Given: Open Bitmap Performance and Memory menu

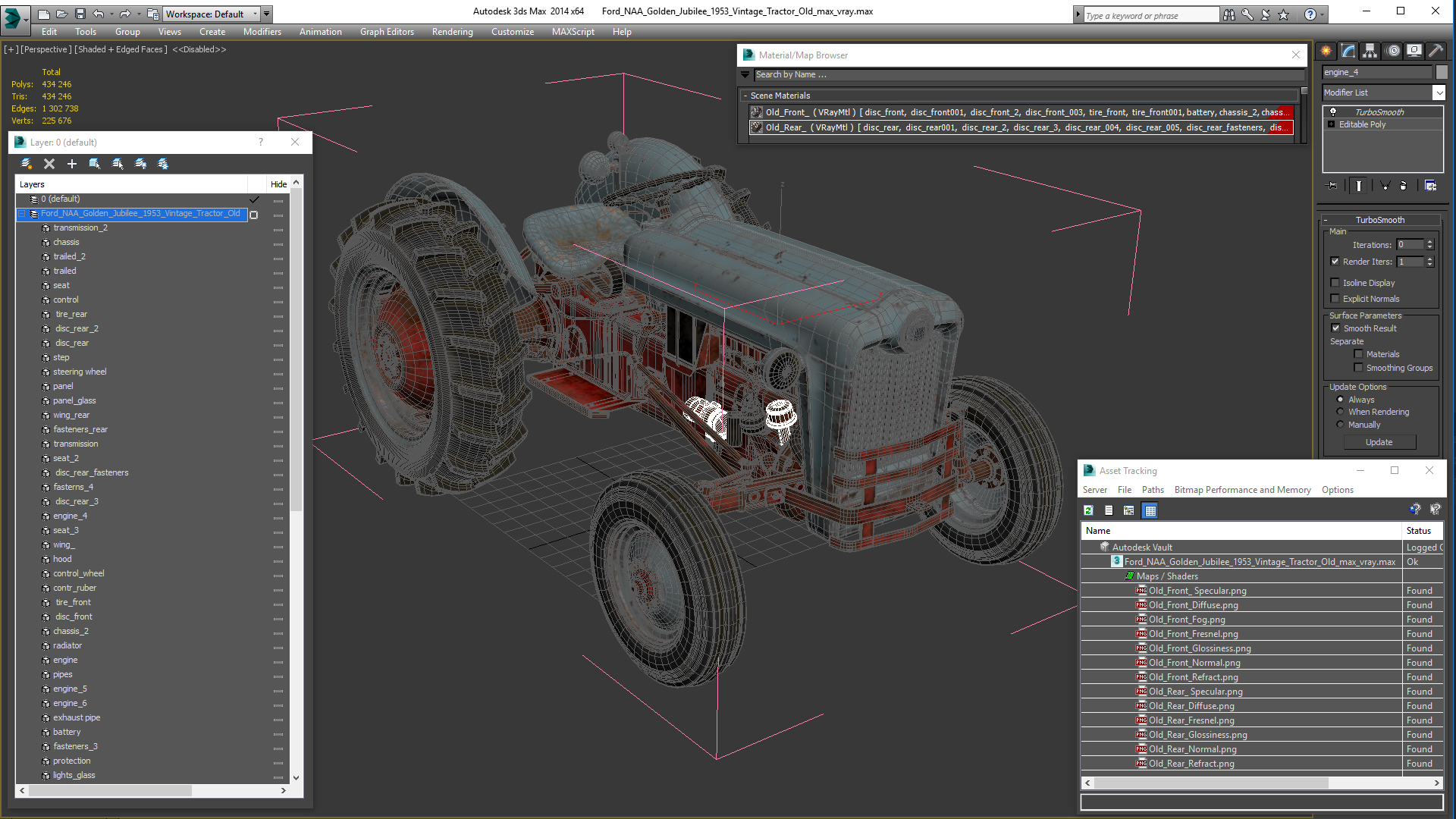Looking at the screenshot, I should click(1243, 490).
